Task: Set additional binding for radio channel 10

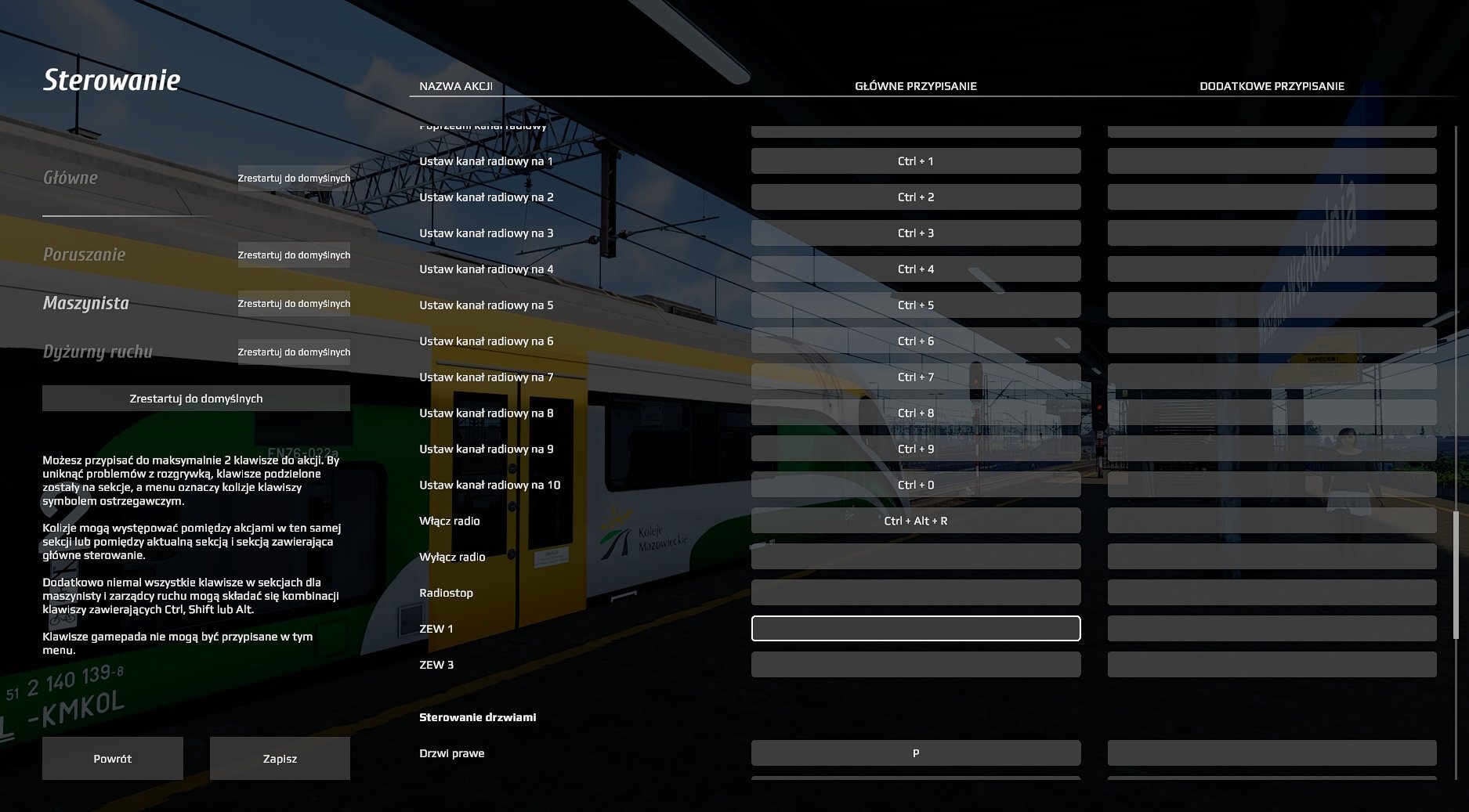Action: [1272, 485]
